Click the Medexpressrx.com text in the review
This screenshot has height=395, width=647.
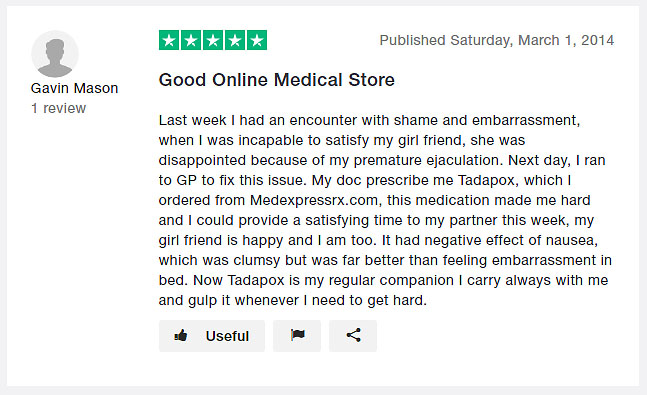point(314,200)
